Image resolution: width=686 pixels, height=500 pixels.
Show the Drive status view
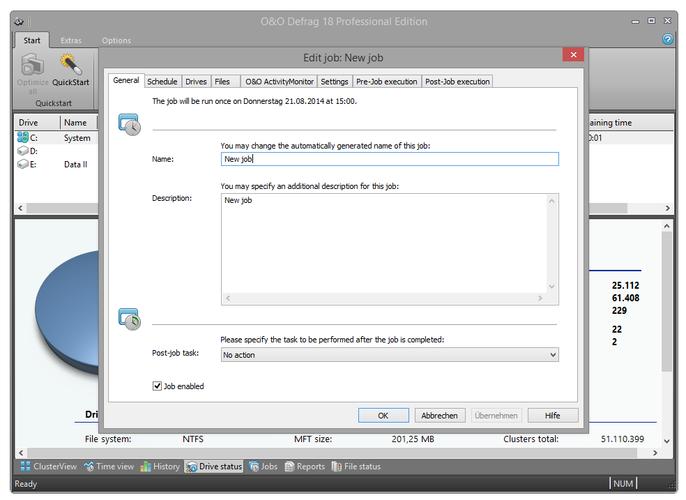[214, 466]
